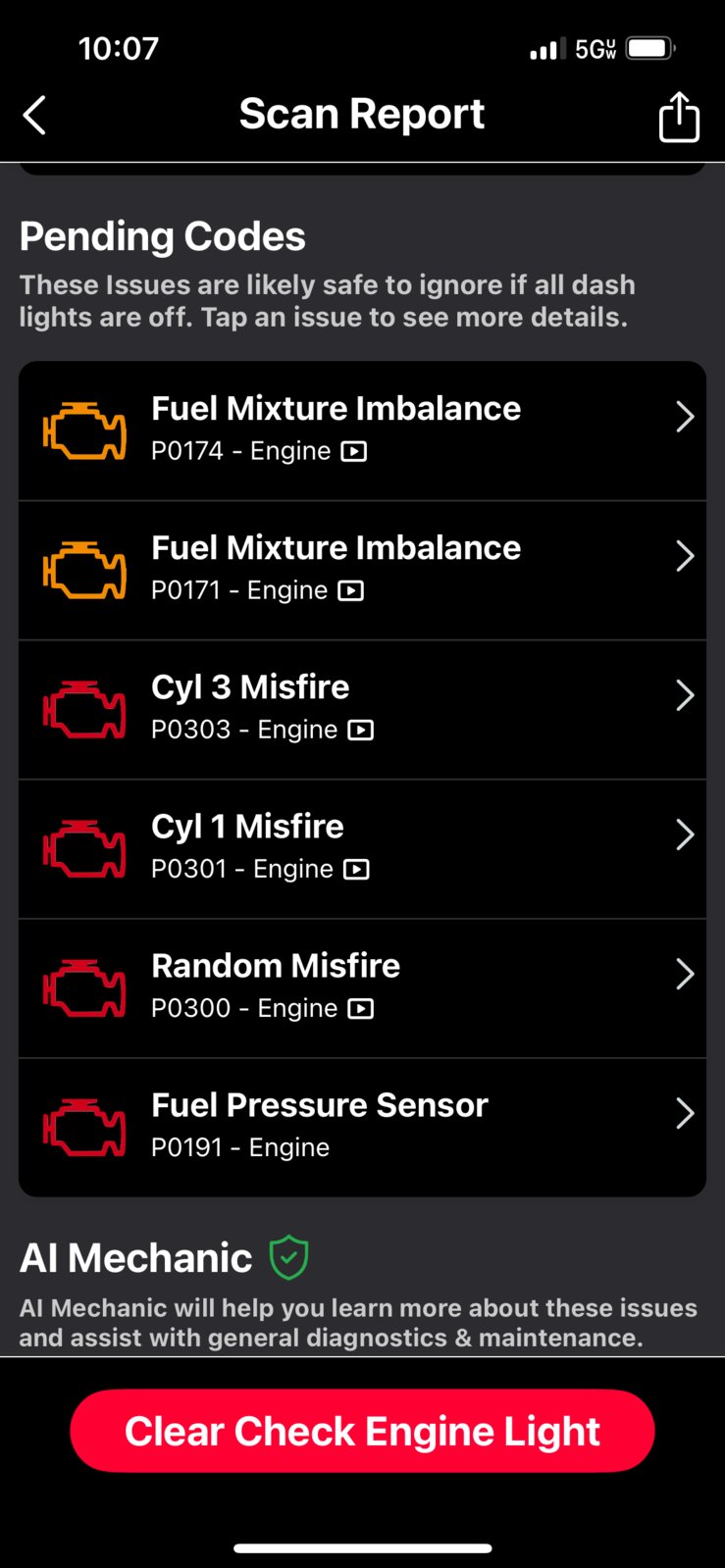Play video icon next to P0174
This screenshot has height=1568, width=725.
pos(354,451)
